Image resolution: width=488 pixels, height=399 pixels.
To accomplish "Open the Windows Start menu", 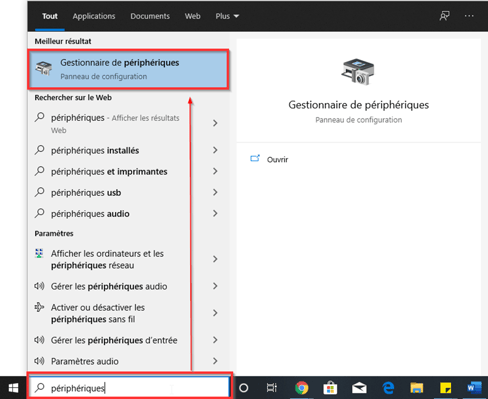I will coord(13,388).
